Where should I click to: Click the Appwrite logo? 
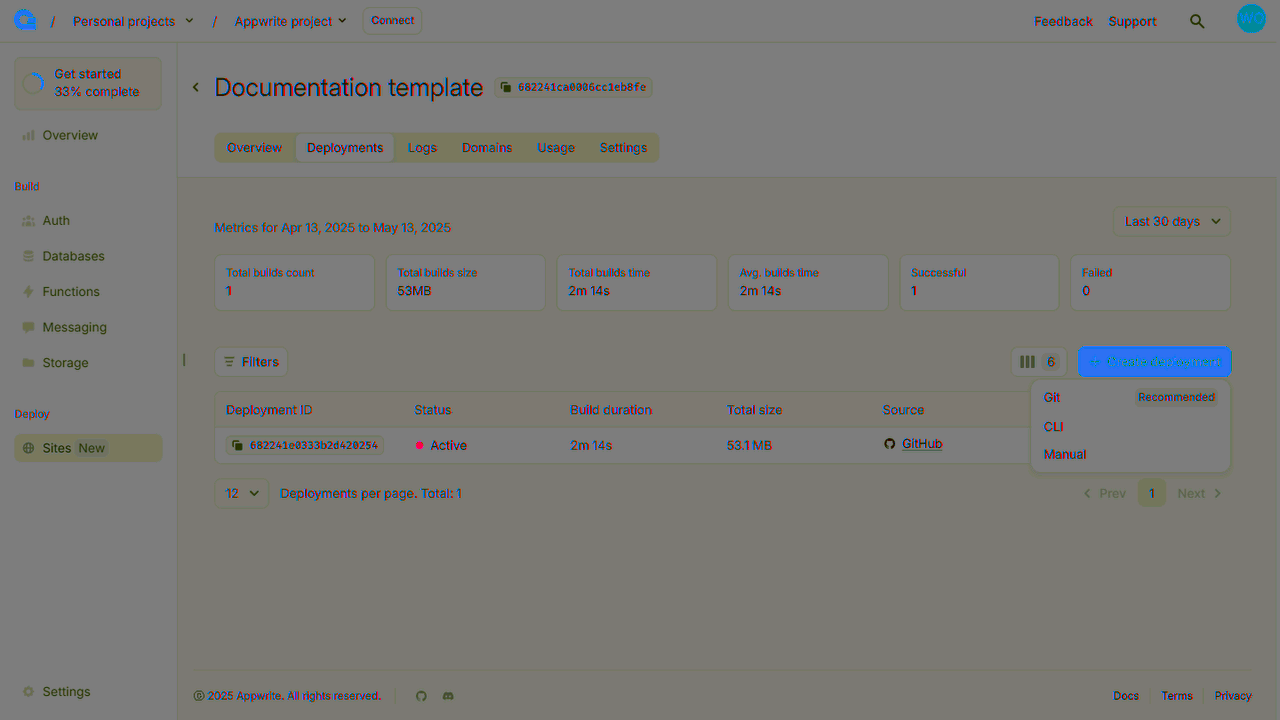24,19
